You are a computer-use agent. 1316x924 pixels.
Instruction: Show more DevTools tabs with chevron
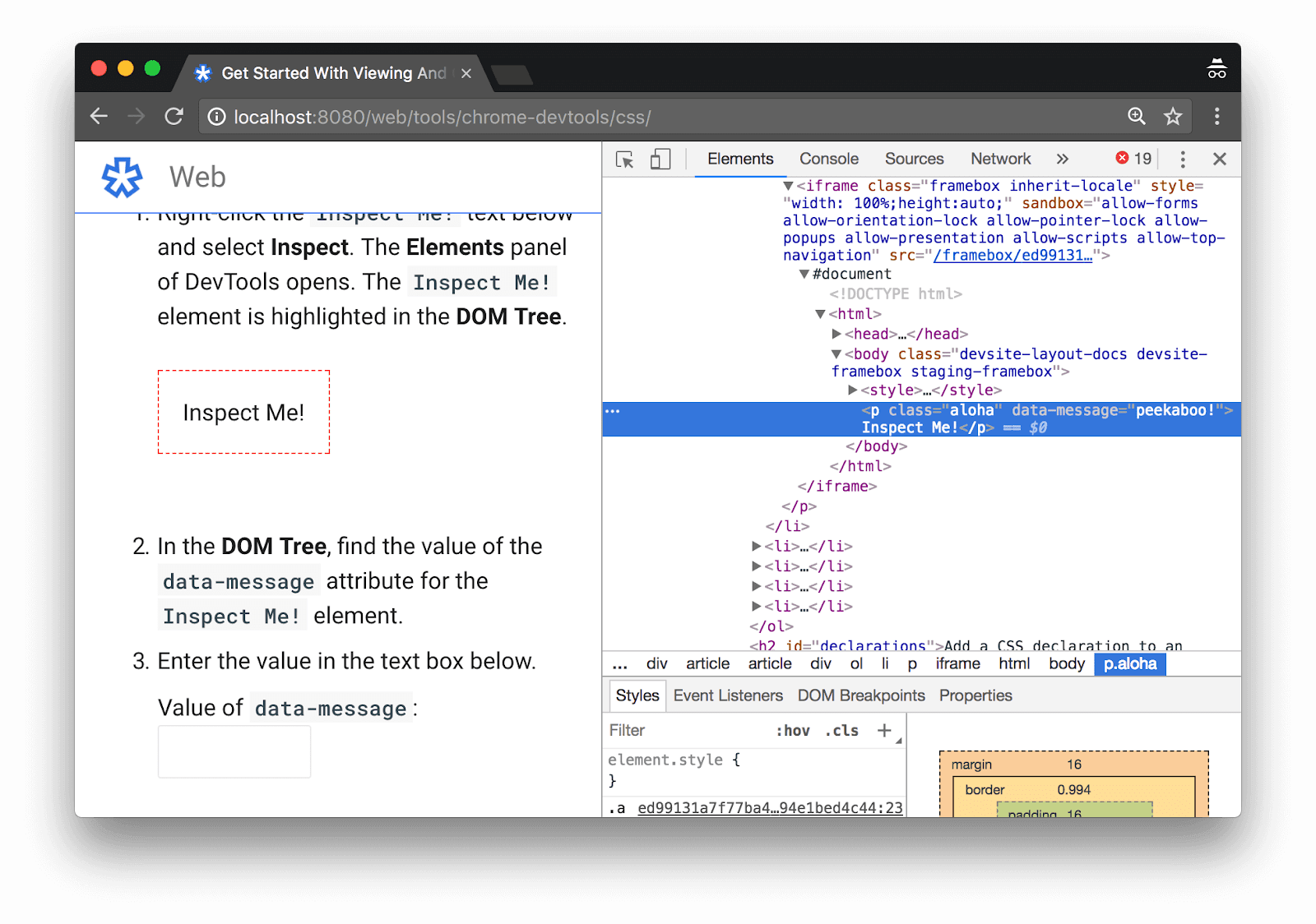pyautogui.click(x=1063, y=159)
